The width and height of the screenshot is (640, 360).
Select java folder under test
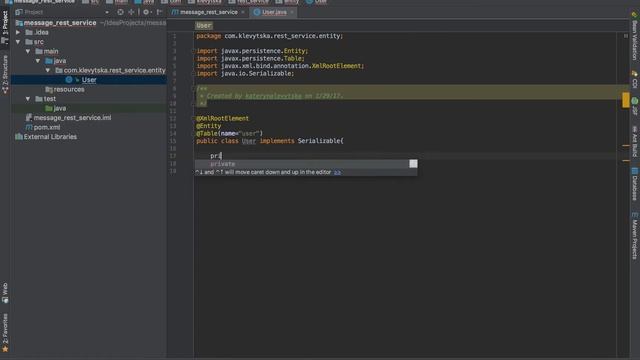tap(60, 108)
